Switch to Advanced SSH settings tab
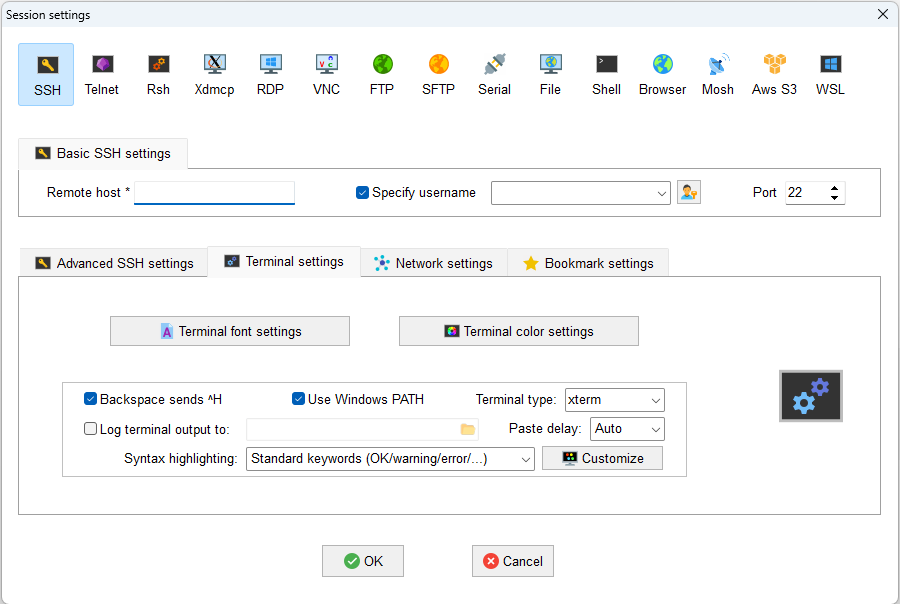Image resolution: width=900 pixels, height=604 pixels. coord(114,263)
